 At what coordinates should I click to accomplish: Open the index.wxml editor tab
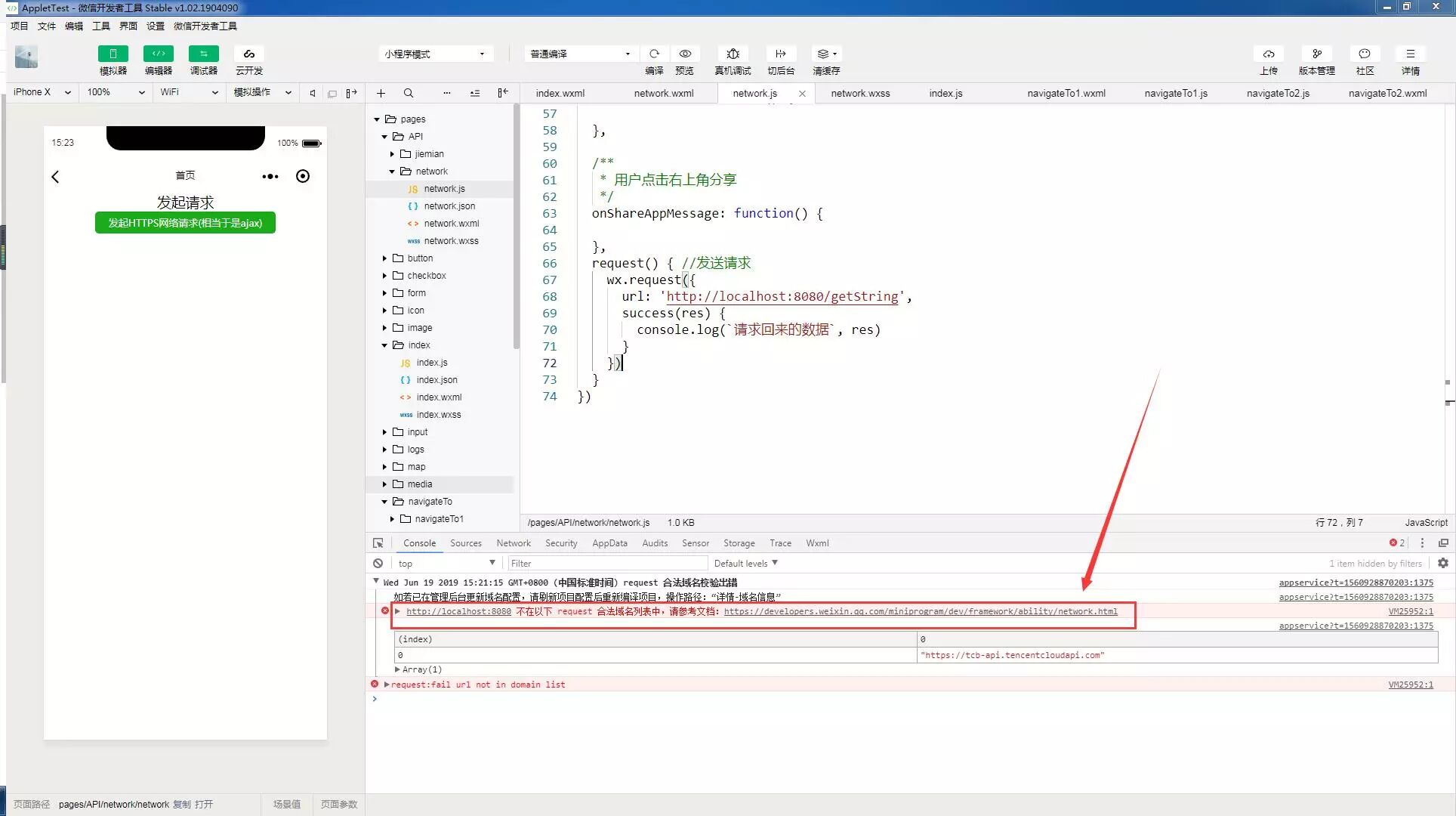click(x=560, y=94)
